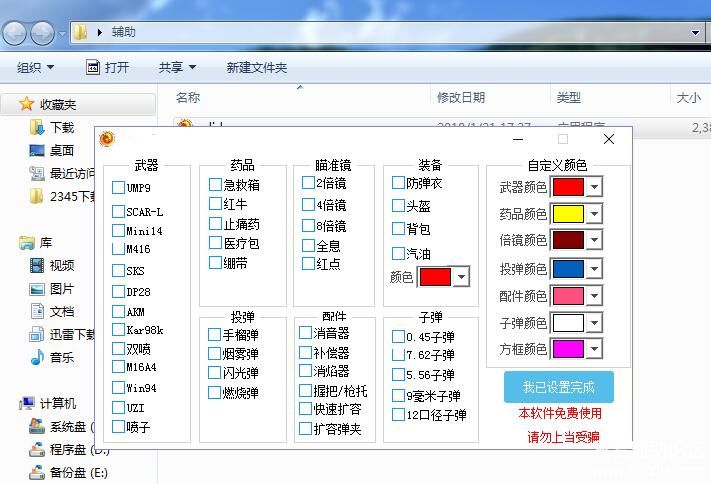This screenshot has width=711, height=484.
Task: Enable the AKM weapon checkbox
Action: pyautogui.click(x=119, y=311)
